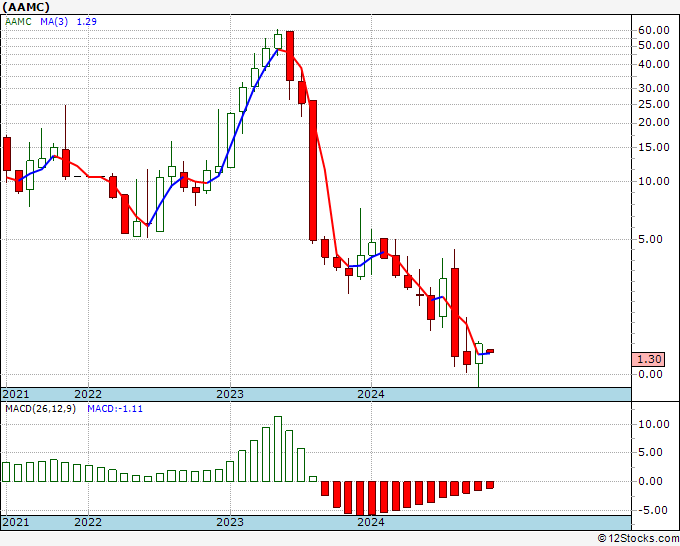Click the MACD 5.00 axis label
680x546 pixels.
[x=651, y=452]
